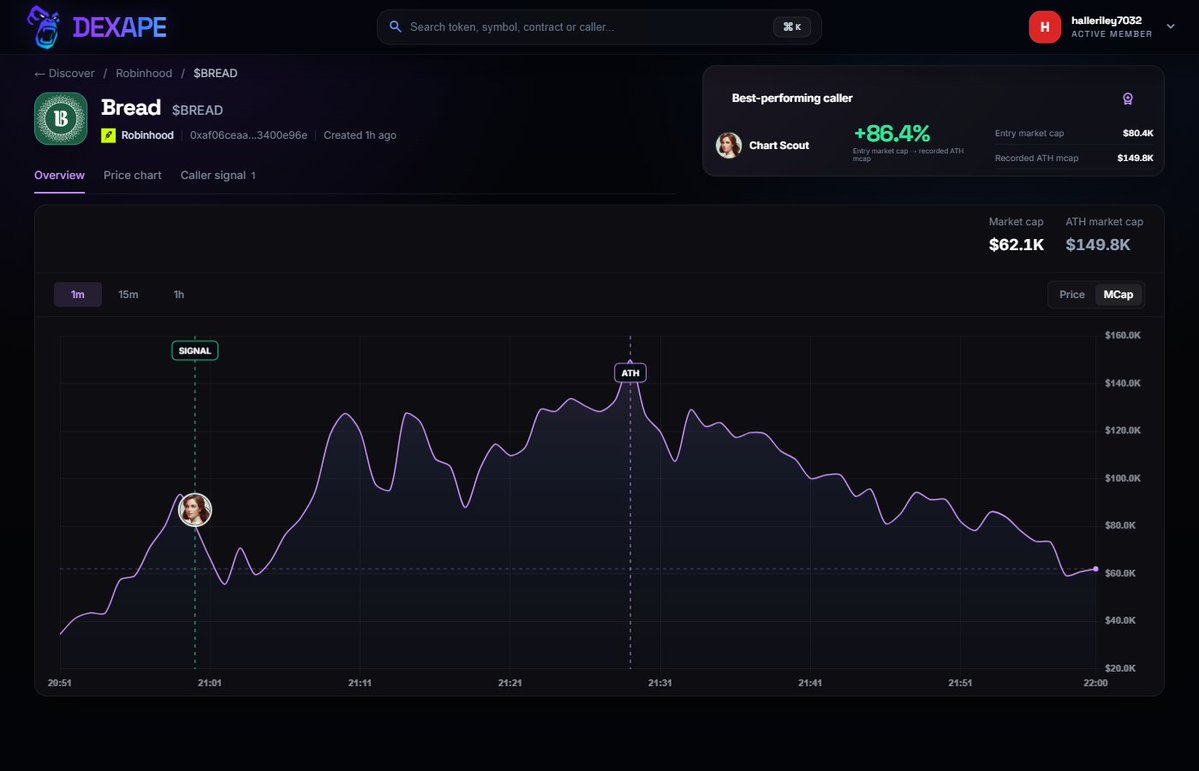
Task: Click the 21:31 time axis label
Action: pos(660,683)
